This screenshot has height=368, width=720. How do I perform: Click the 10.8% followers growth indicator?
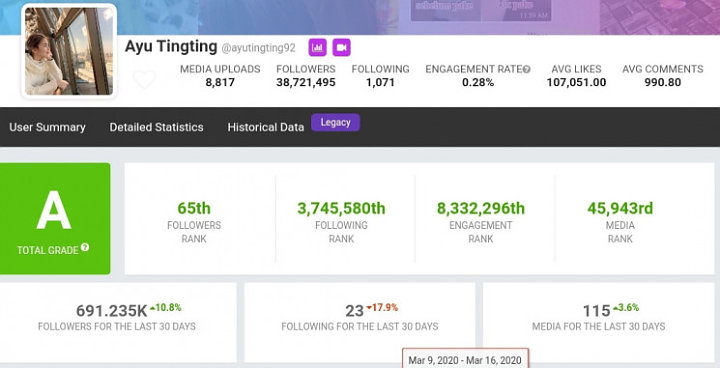pyautogui.click(x=165, y=307)
